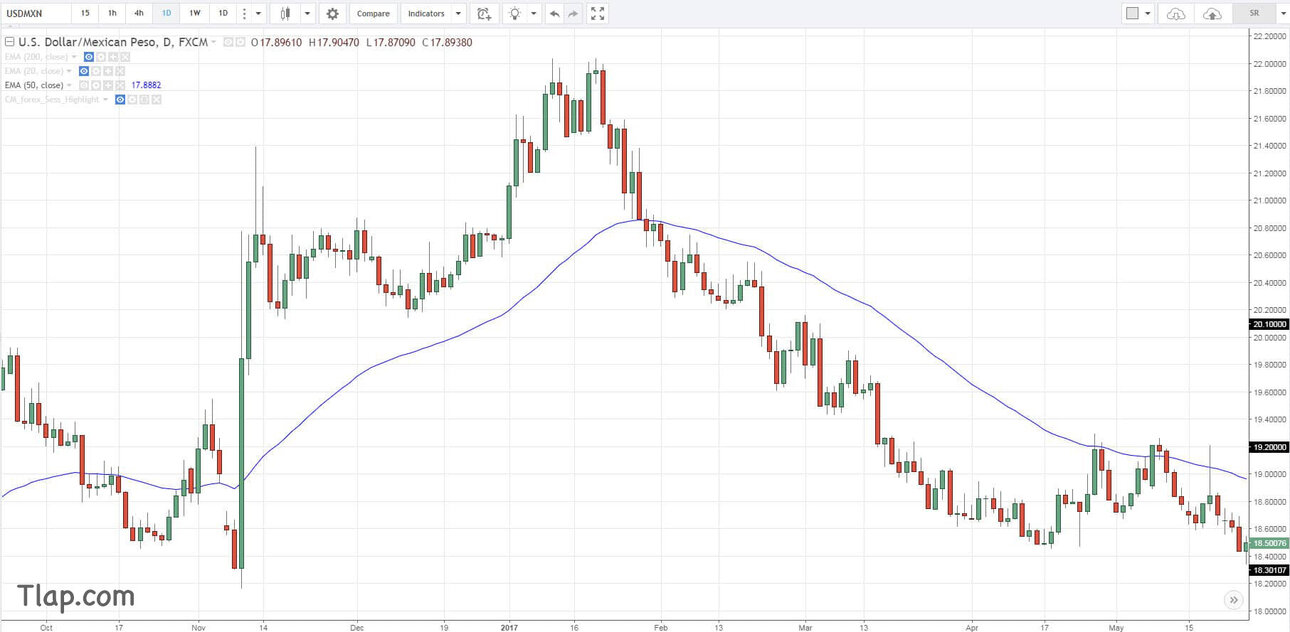Open the EMA (200, close) legend dropdown arrow
The height and width of the screenshot is (632, 1290).
74,57
